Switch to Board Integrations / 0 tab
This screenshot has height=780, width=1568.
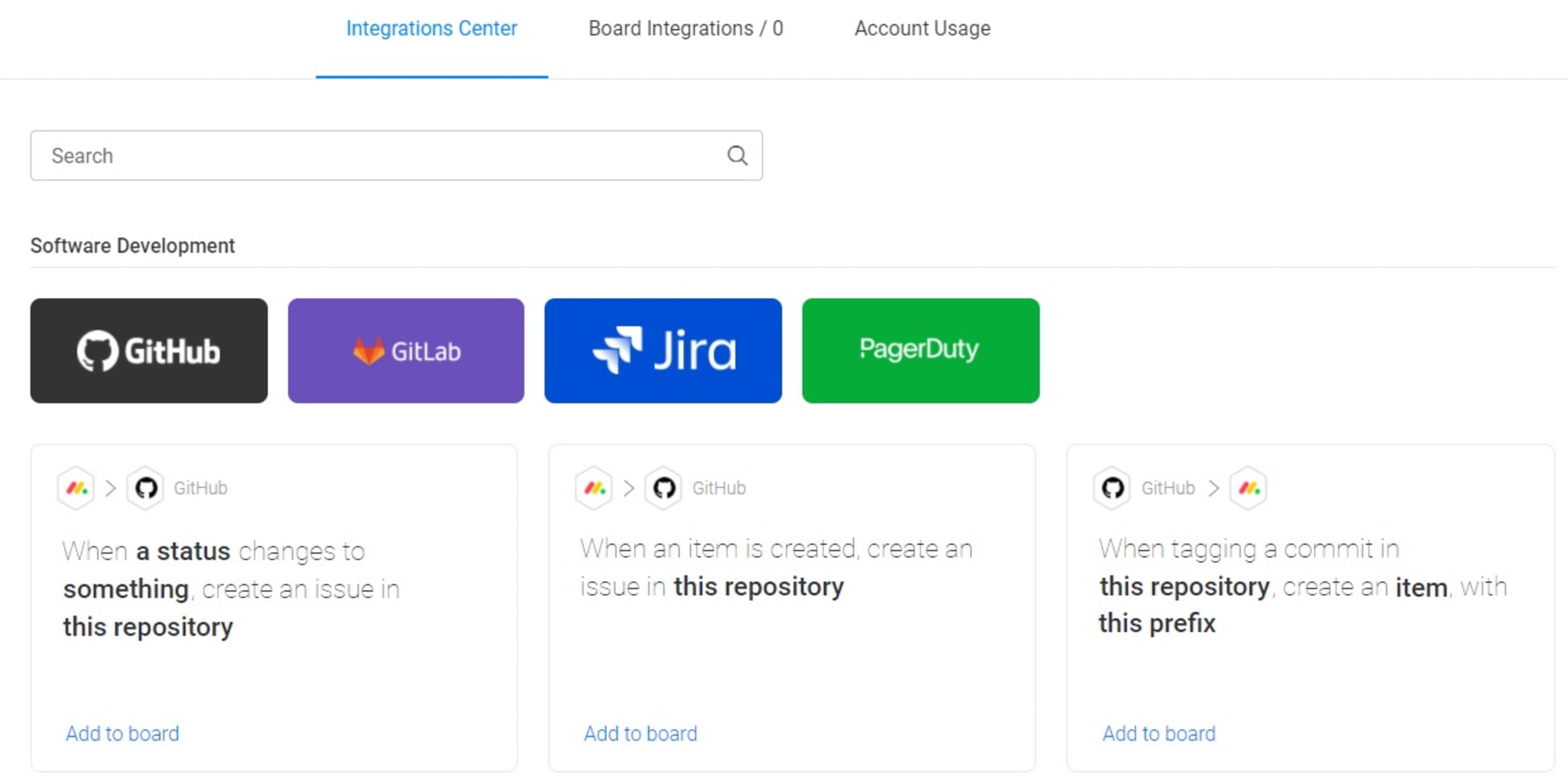coord(685,28)
